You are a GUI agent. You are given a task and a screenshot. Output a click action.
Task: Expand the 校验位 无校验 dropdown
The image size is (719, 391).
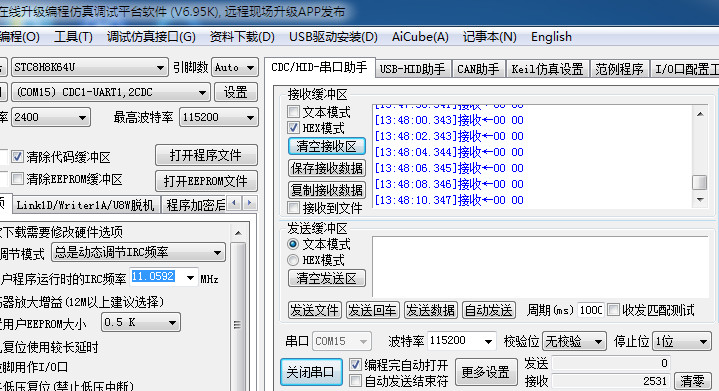coord(598,341)
